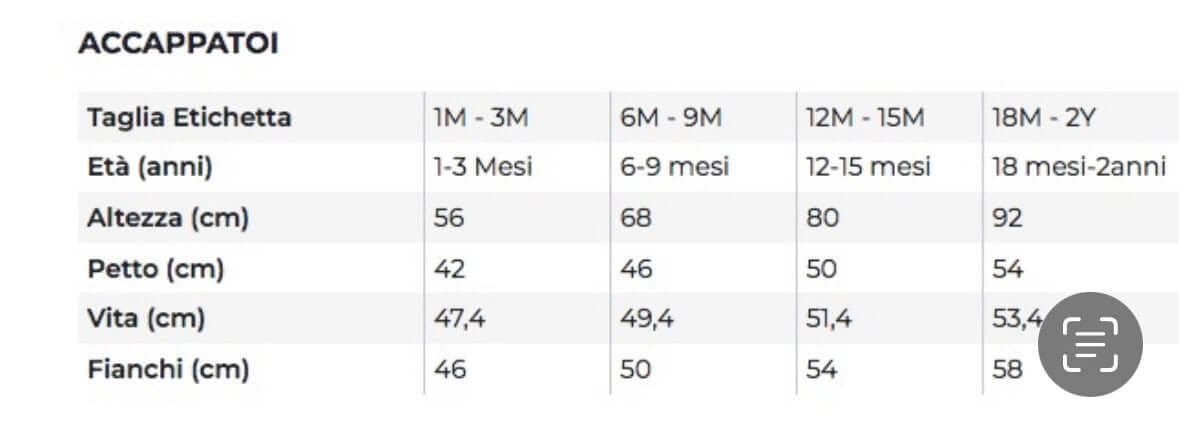
Task: Select waist value 51,4
Action: (x=829, y=319)
